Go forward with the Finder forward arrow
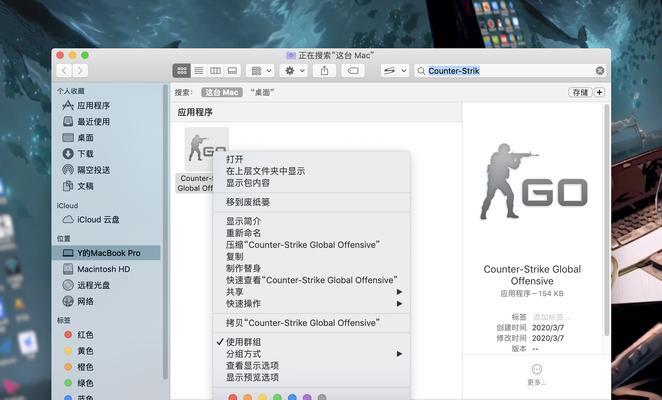Viewport: 662px width, 400px height. 80,71
